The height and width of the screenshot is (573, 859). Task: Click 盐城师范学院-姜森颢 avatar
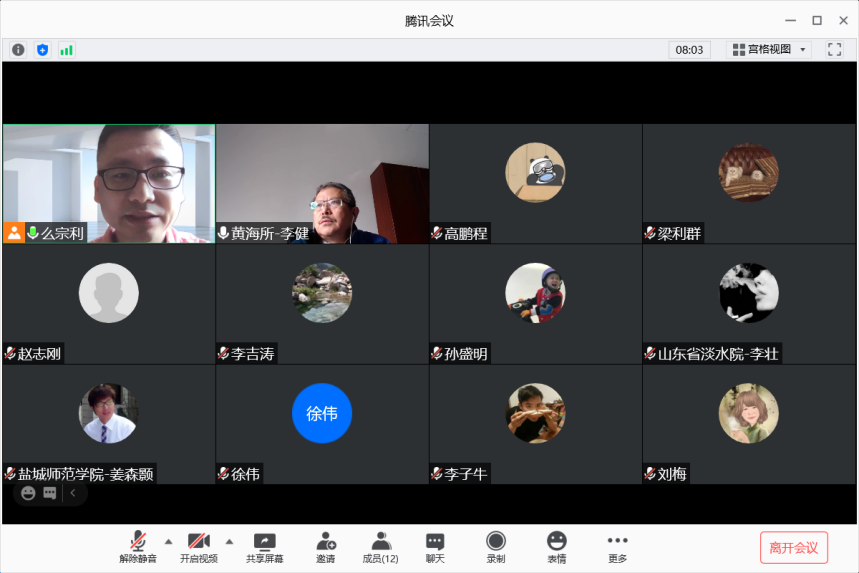(x=108, y=413)
